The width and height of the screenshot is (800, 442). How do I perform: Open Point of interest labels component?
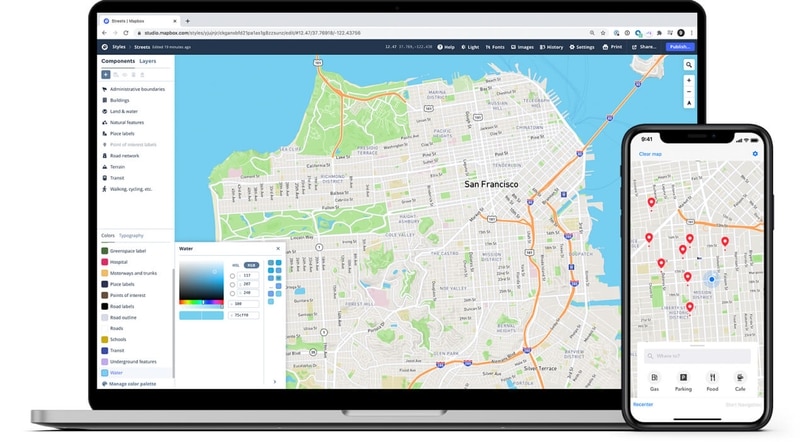[130, 145]
